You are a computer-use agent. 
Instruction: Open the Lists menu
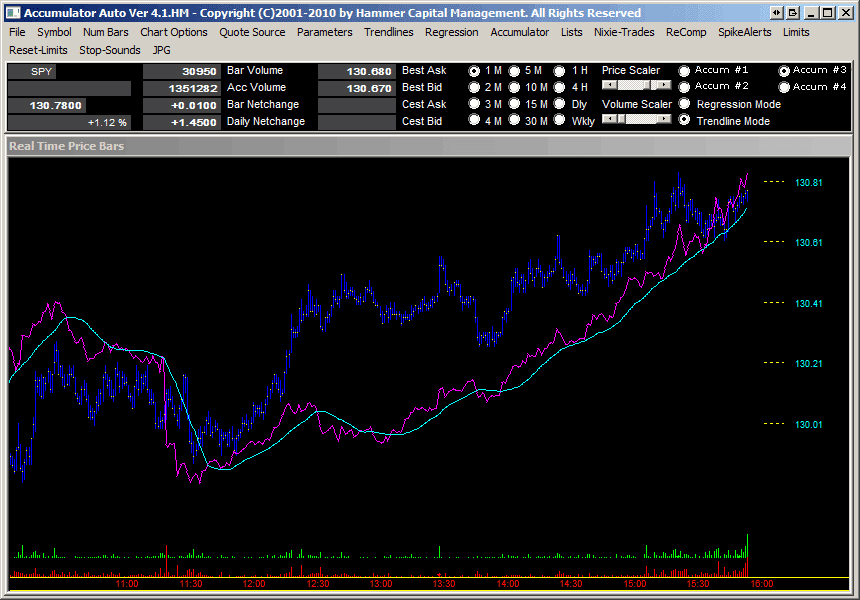coord(572,32)
